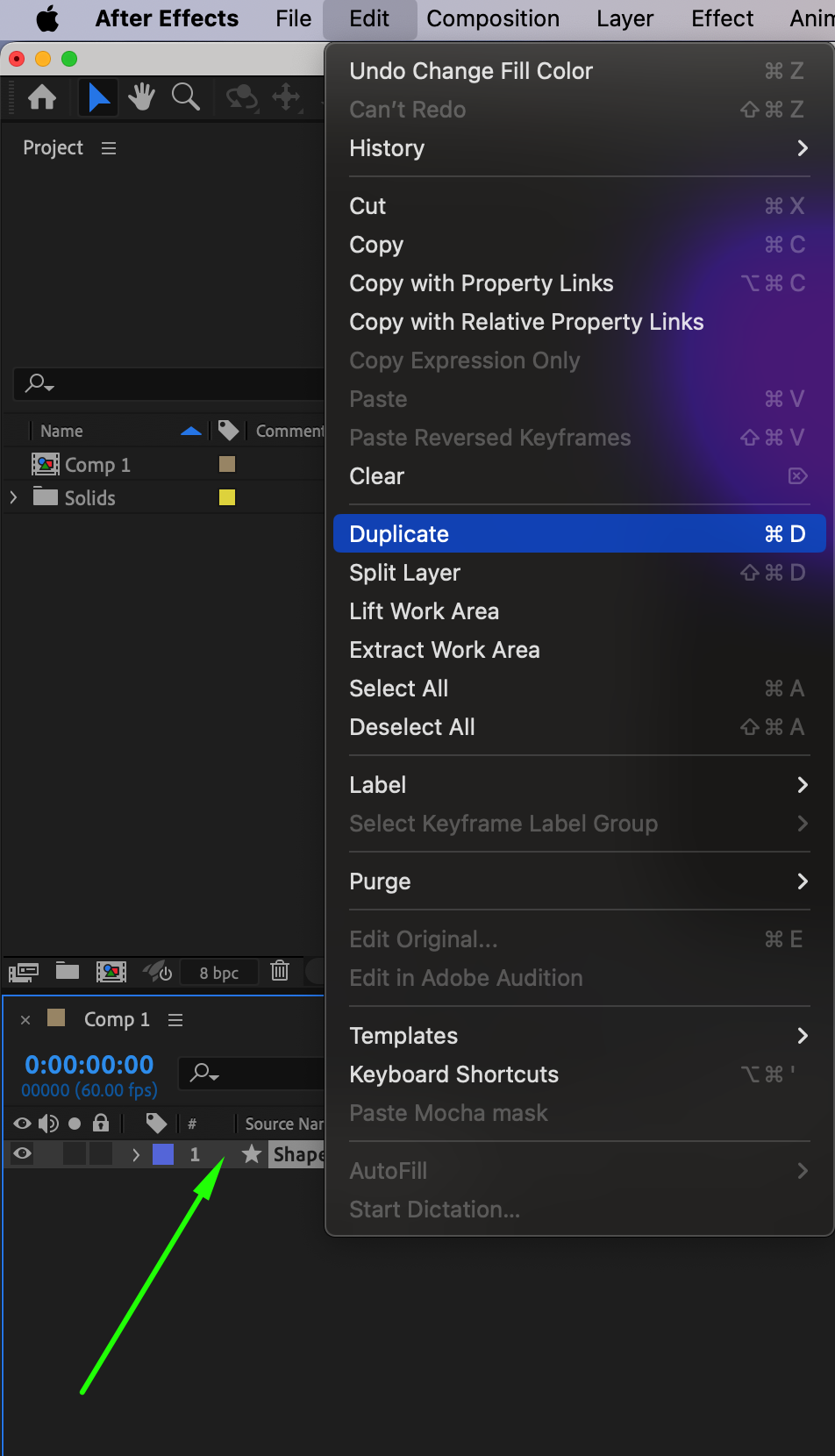Click the Home icon

point(42,96)
